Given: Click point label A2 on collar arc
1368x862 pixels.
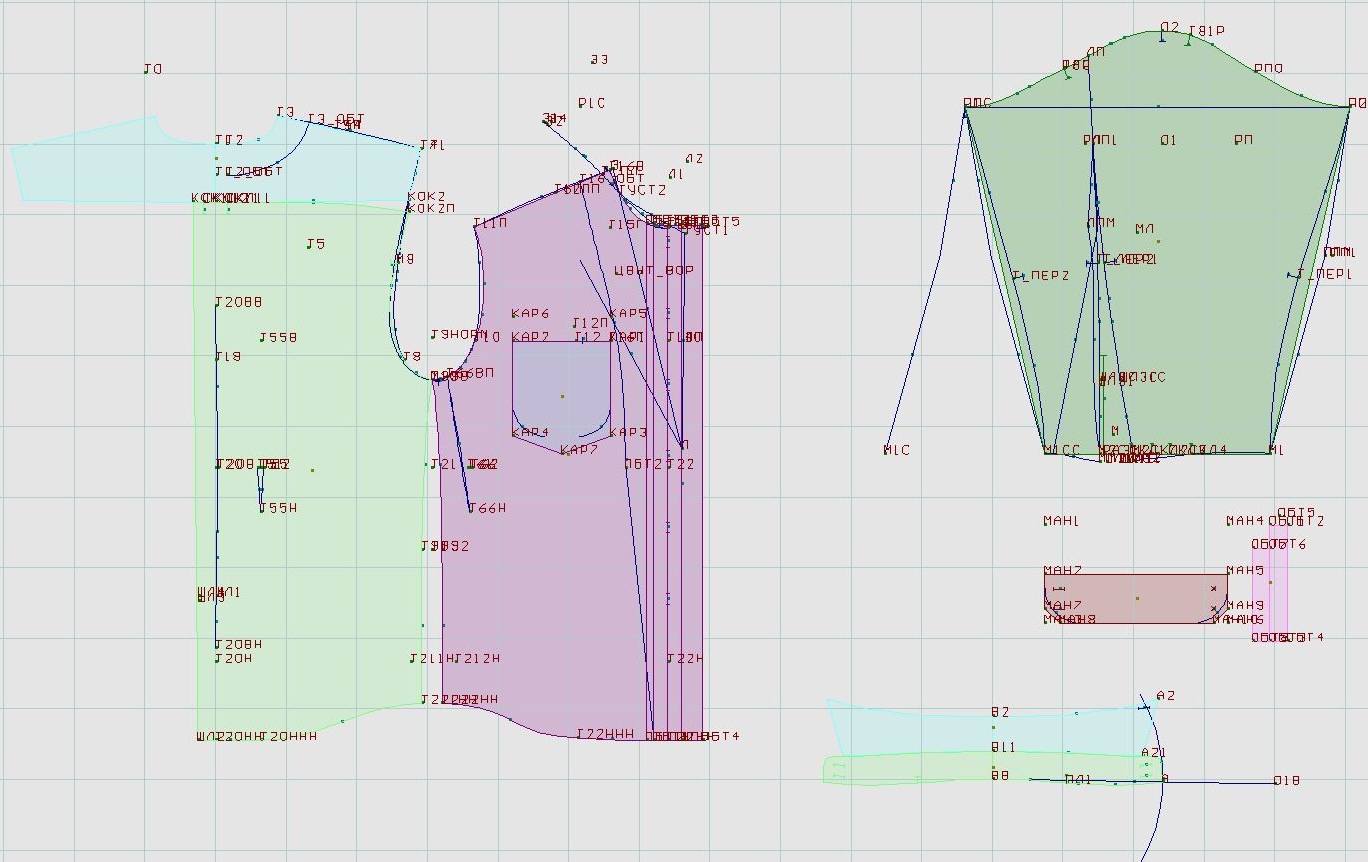Looking at the screenshot, I should point(1165,695).
